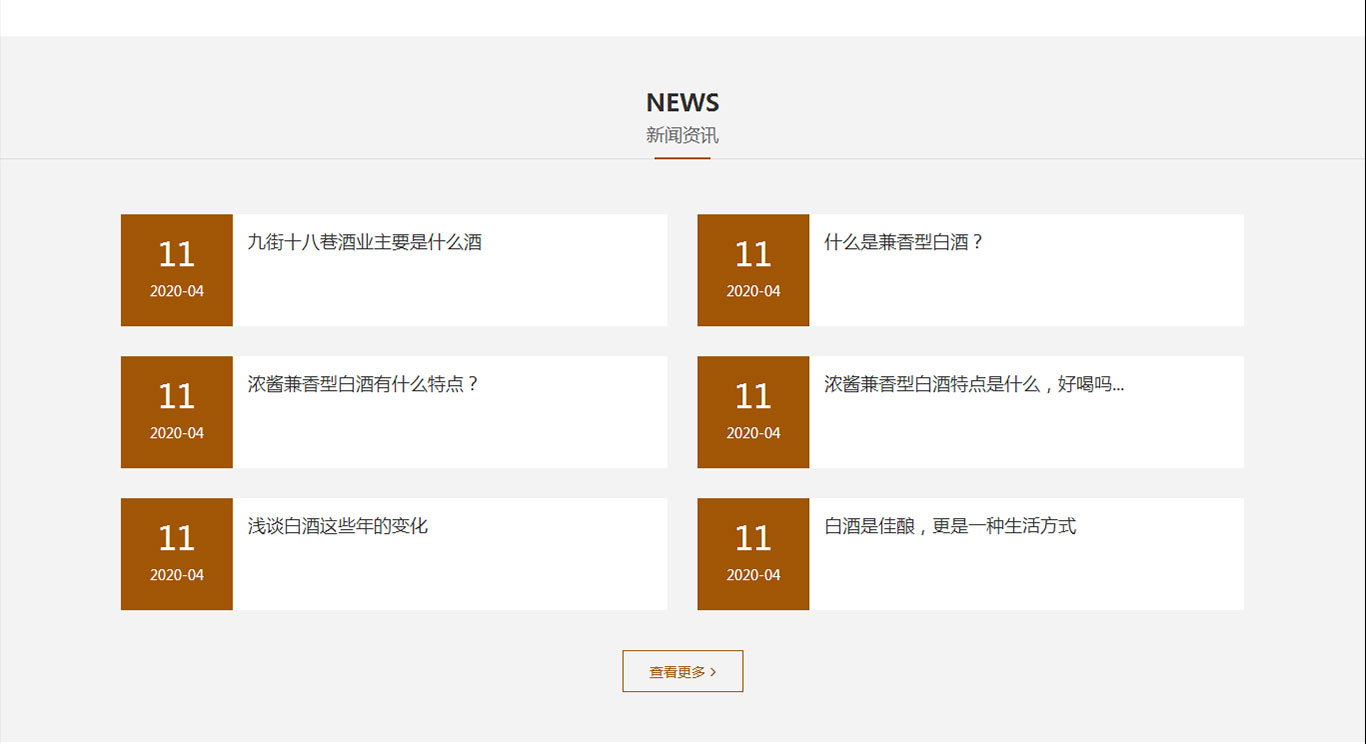Click day number 11 beside 什么是兼香型白酒？
The height and width of the screenshot is (744, 1366).
tap(753, 255)
